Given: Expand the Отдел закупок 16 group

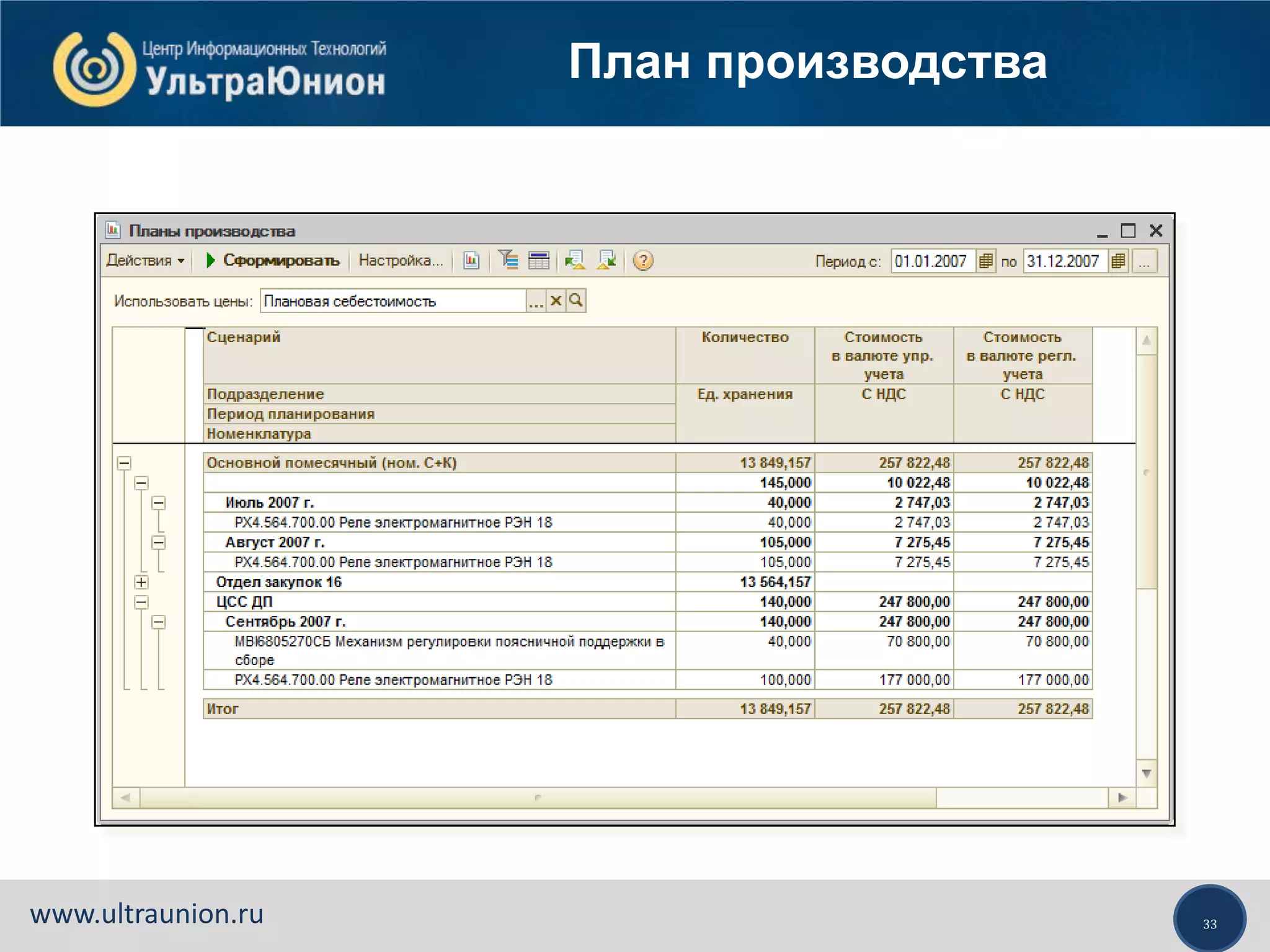Looking at the screenshot, I should coord(141,582).
